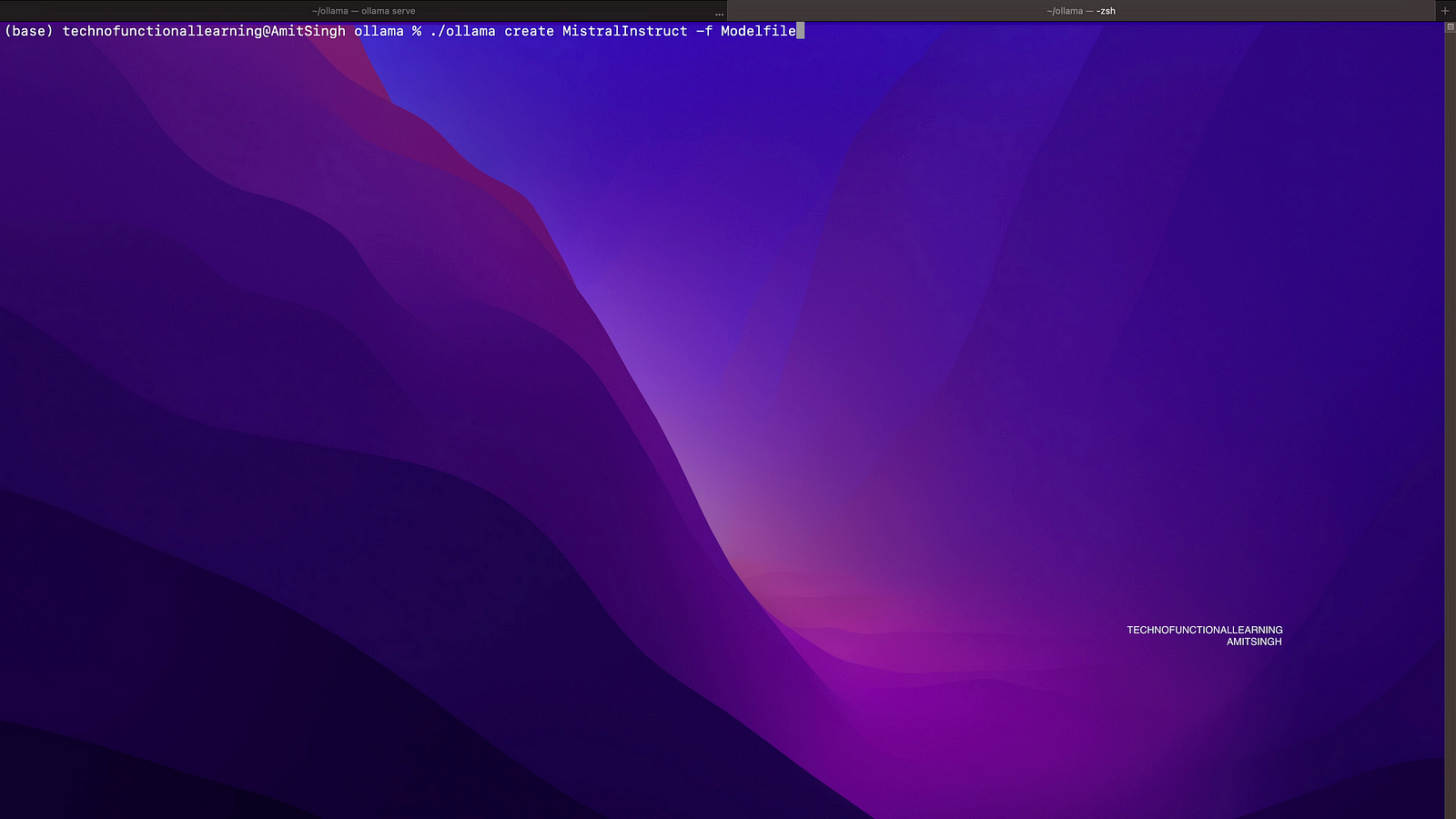Click the split pane icon above scrollbar
This screenshot has width=1456, height=819.
[1450, 27]
